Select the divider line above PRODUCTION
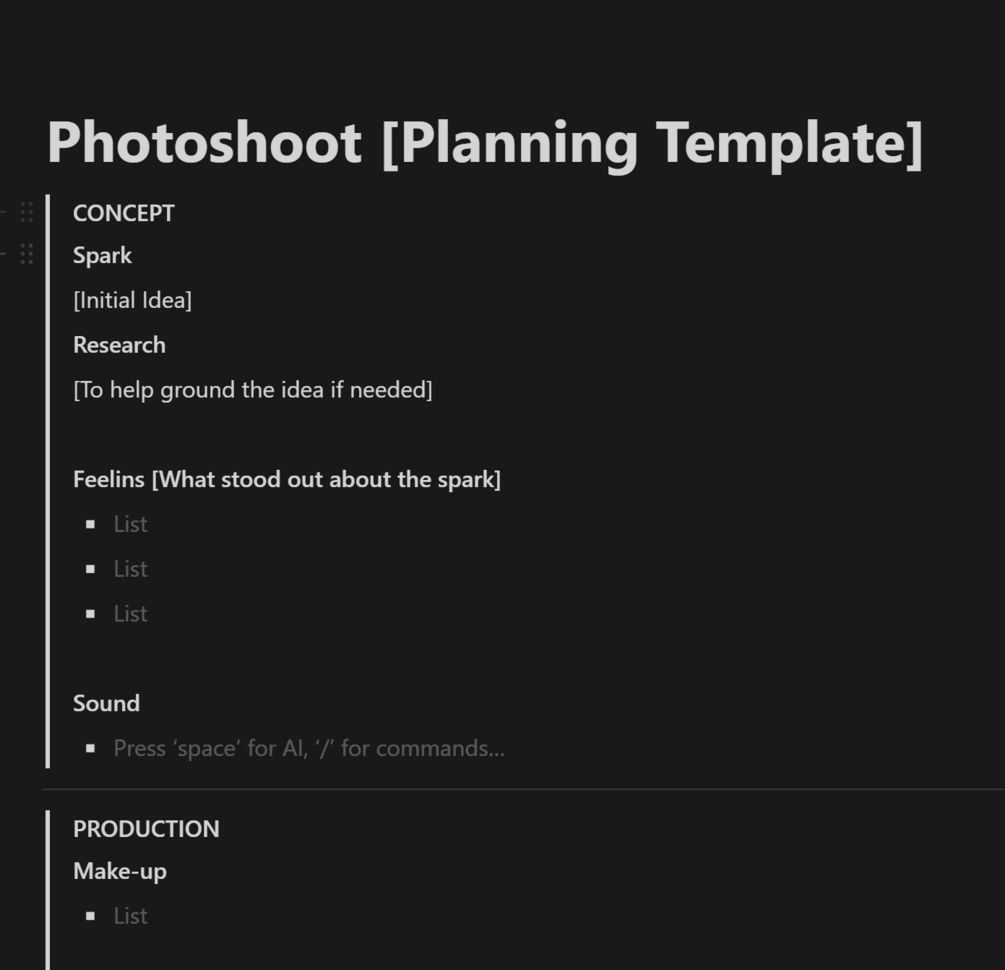This screenshot has width=1005, height=970. click(x=520, y=789)
